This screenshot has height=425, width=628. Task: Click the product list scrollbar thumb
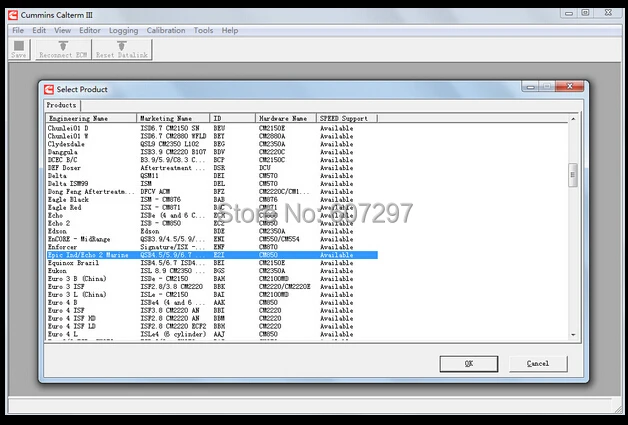tap(573, 175)
